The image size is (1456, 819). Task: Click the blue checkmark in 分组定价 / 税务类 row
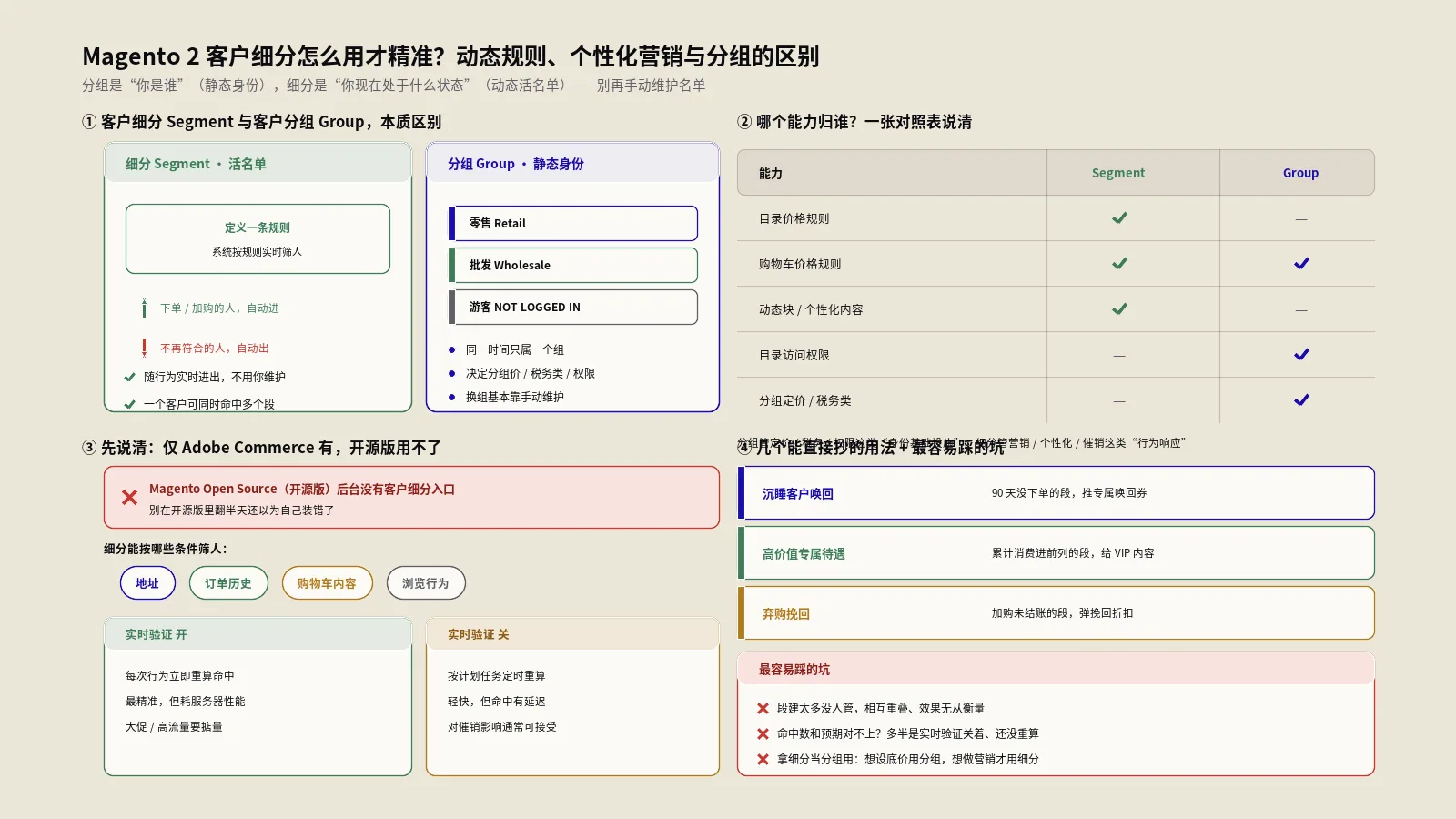click(1301, 400)
